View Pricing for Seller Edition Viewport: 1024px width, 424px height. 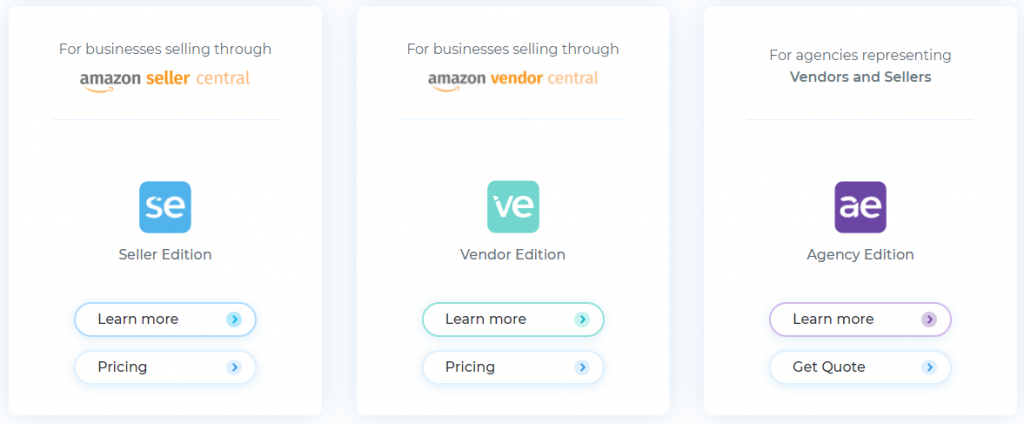click(165, 367)
